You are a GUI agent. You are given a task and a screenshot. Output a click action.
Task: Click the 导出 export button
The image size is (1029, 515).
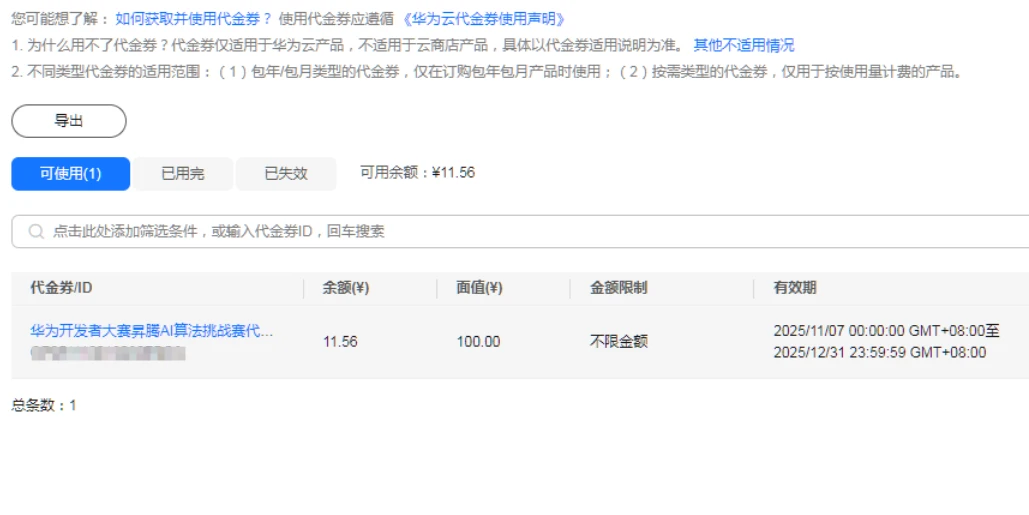click(69, 121)
